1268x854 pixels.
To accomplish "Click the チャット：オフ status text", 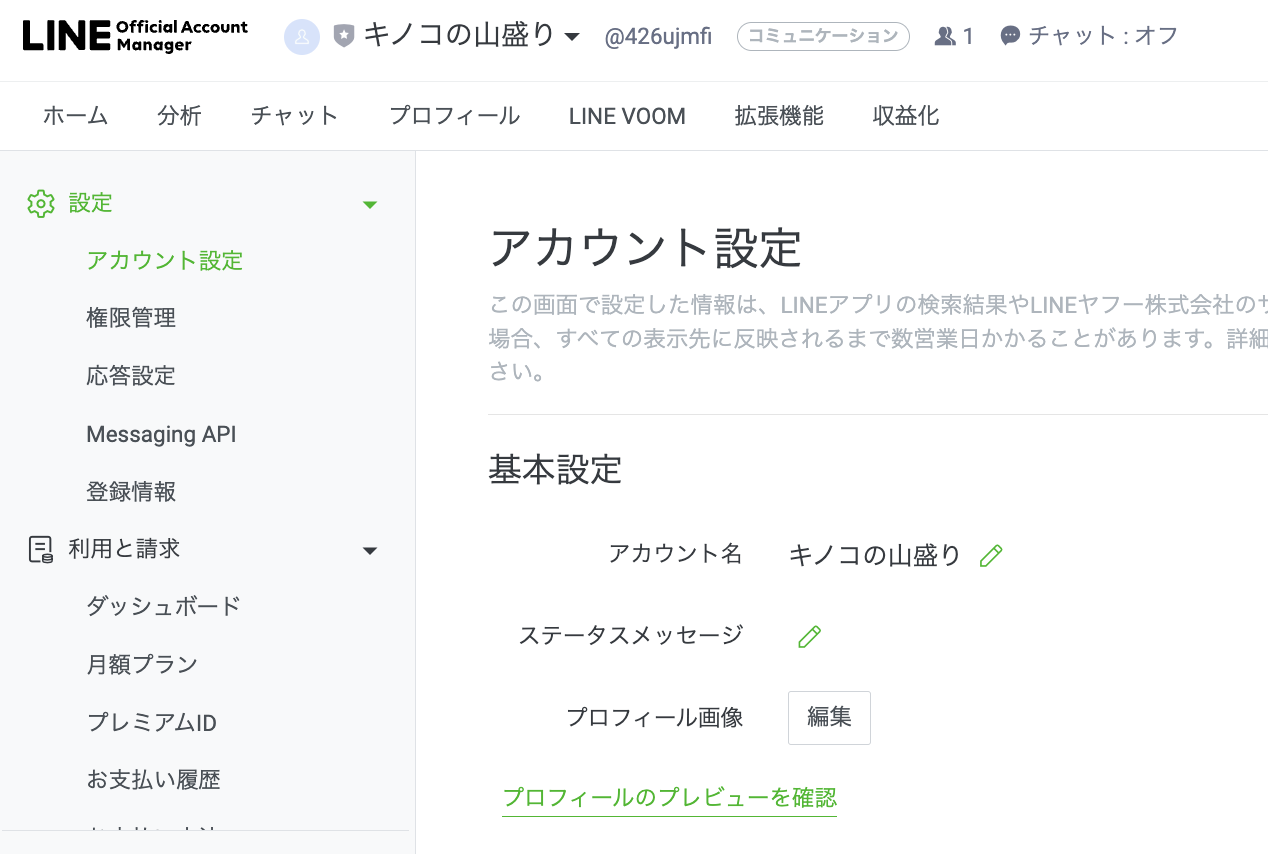I will [x=1103, y=37].
